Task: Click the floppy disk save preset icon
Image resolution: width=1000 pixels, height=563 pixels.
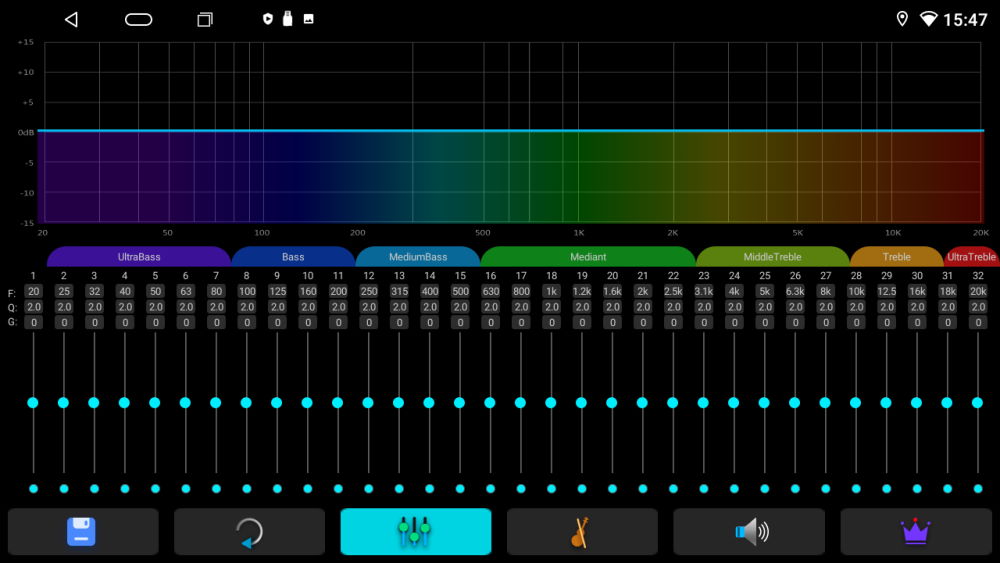Action: [x=83, y=531]
